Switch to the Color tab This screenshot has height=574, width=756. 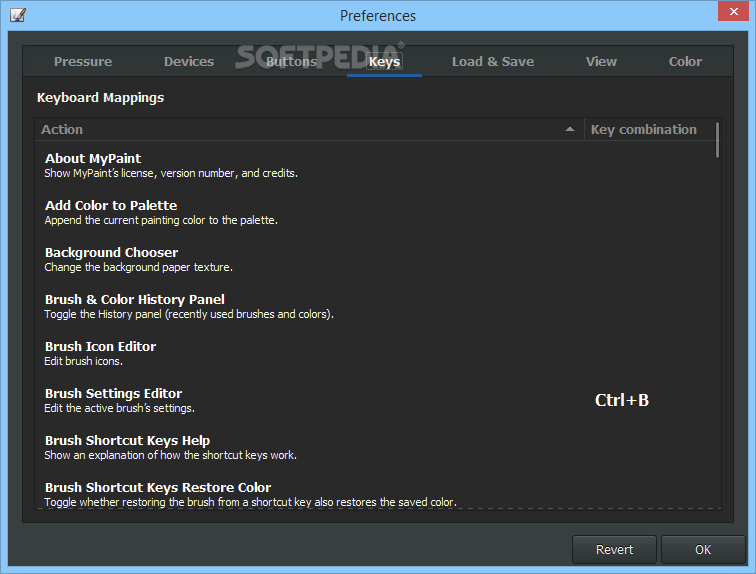pyautogui.click(x=685, y=62)
